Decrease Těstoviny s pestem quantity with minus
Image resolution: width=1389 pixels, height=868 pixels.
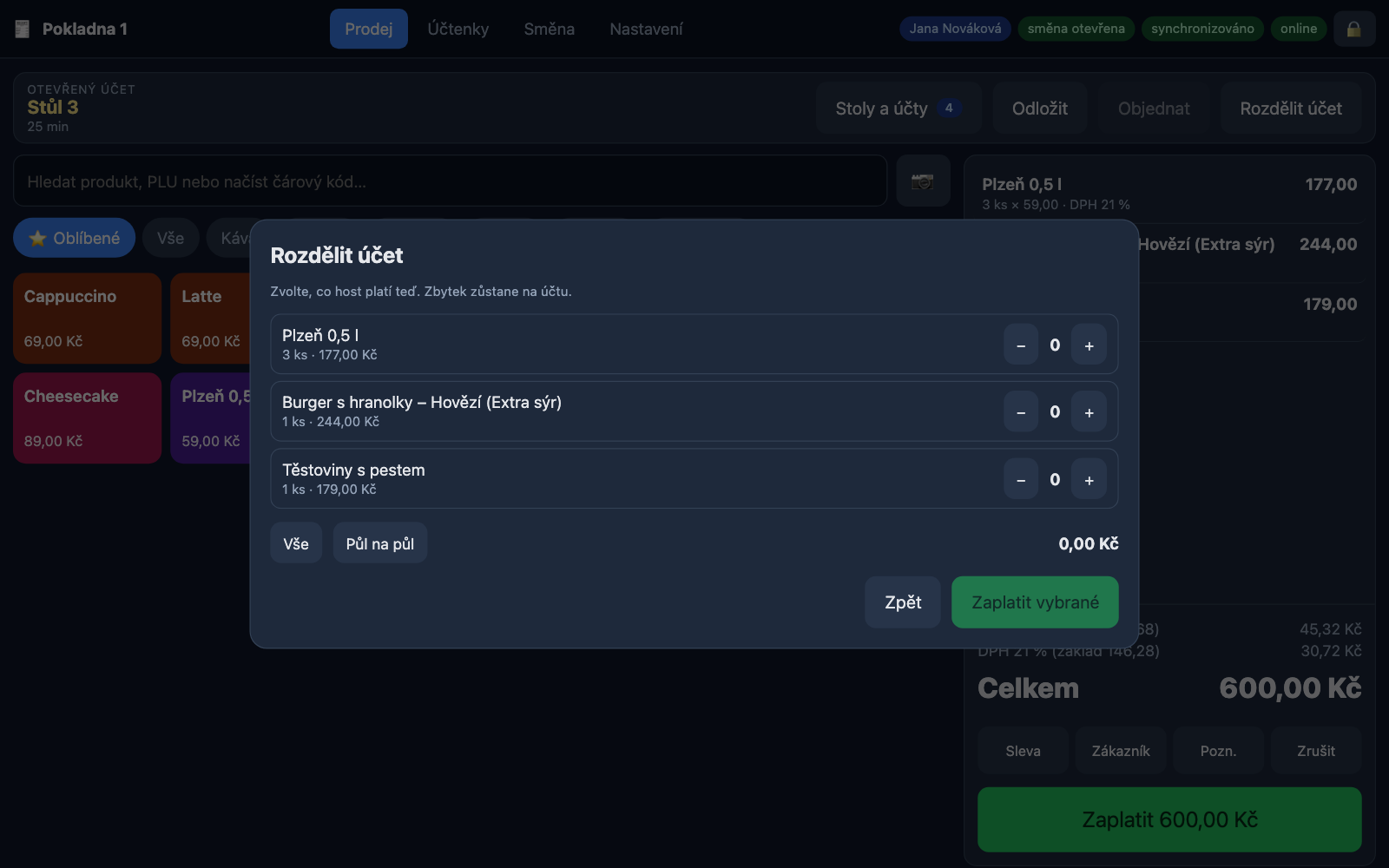1021,479
